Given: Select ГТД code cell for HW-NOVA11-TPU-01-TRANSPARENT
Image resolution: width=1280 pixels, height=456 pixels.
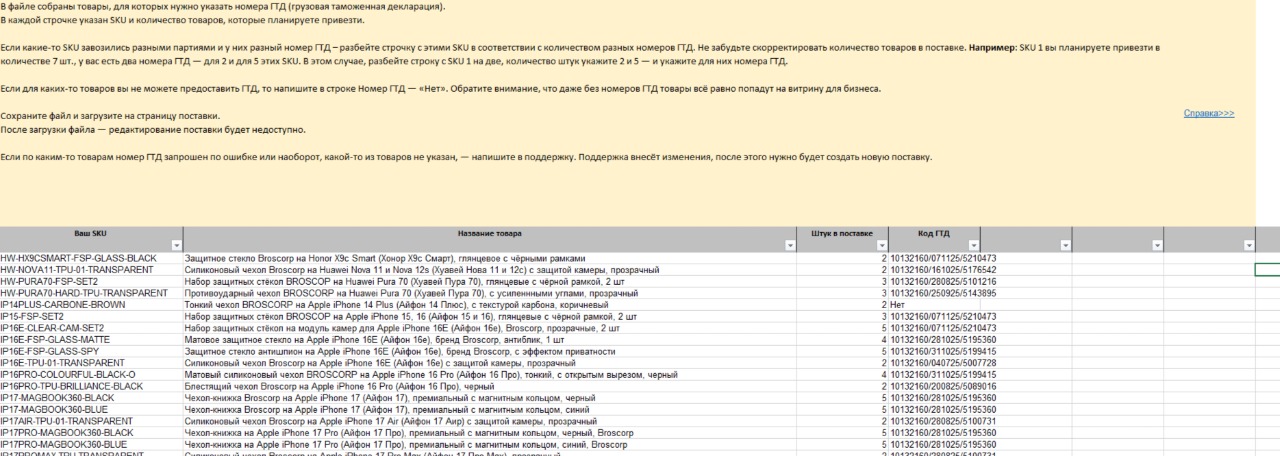Looking at the screenshot, I should (935, 269).
